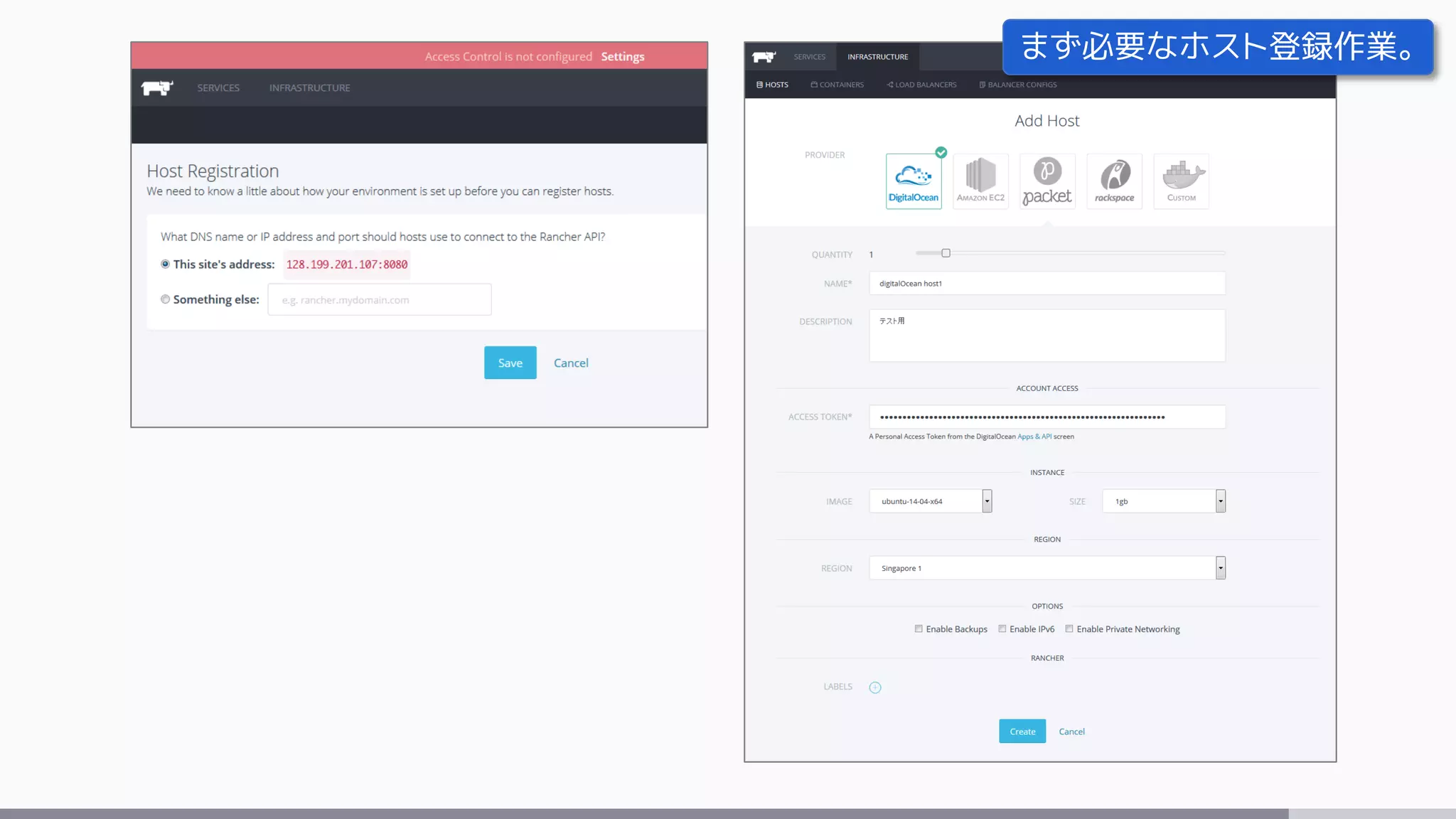Choose the Custom Docker provider icon
1456x819 pixels.
tap(1181, 181)
